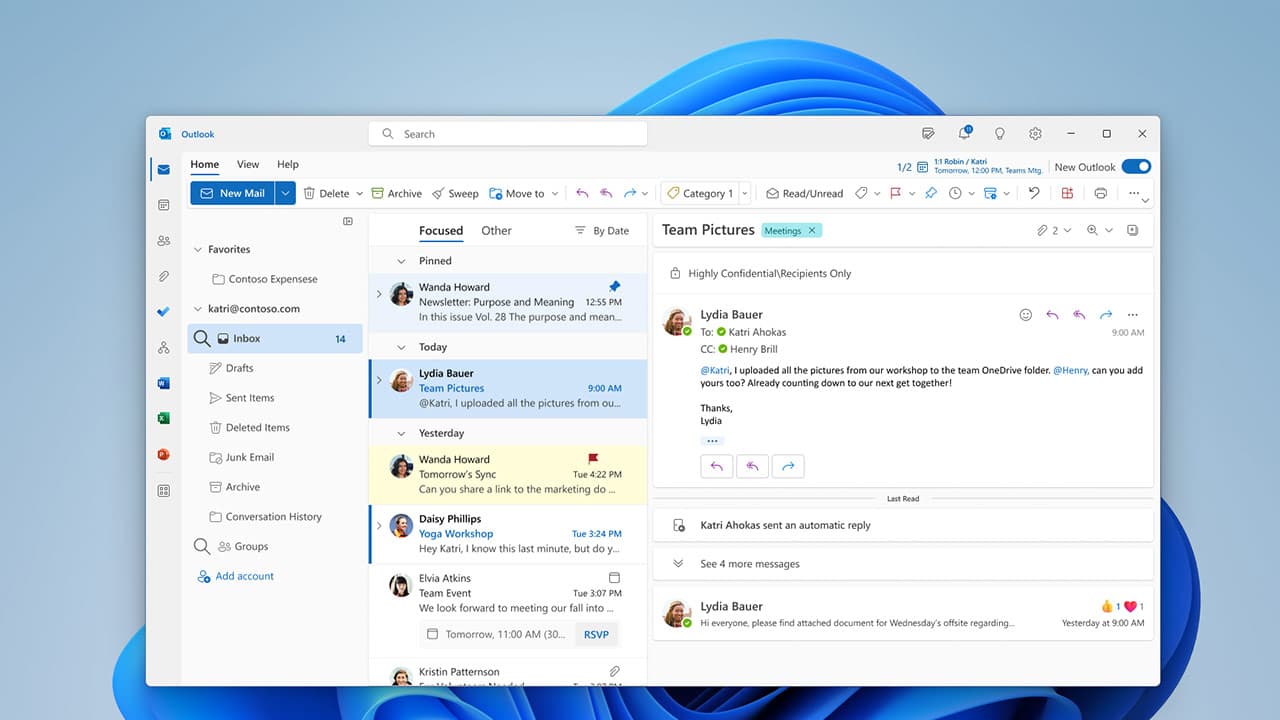Pin the message using the toolbar pin icon

pos(930,193)
